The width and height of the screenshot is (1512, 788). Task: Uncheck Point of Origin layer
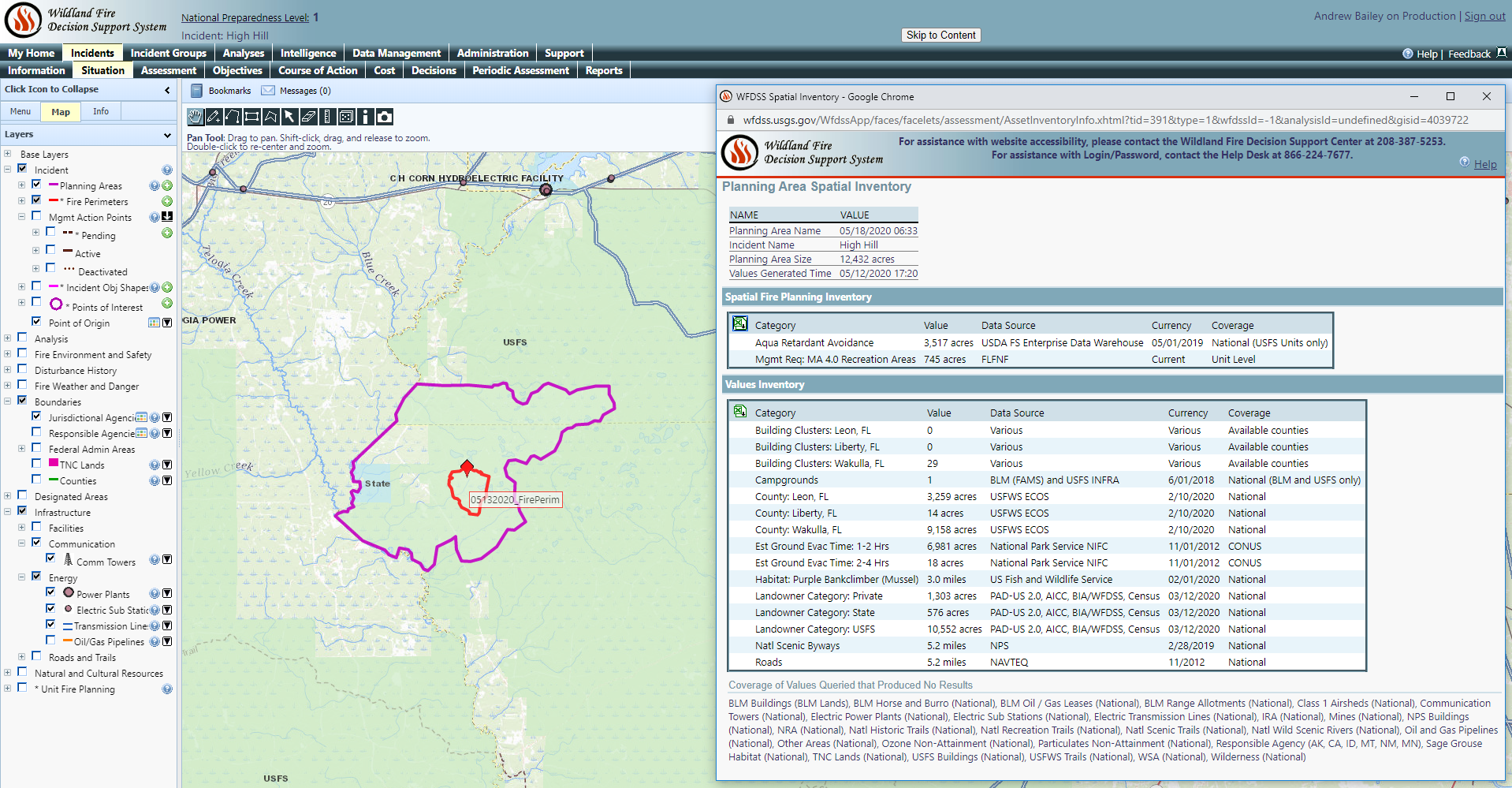click(36, 321)
